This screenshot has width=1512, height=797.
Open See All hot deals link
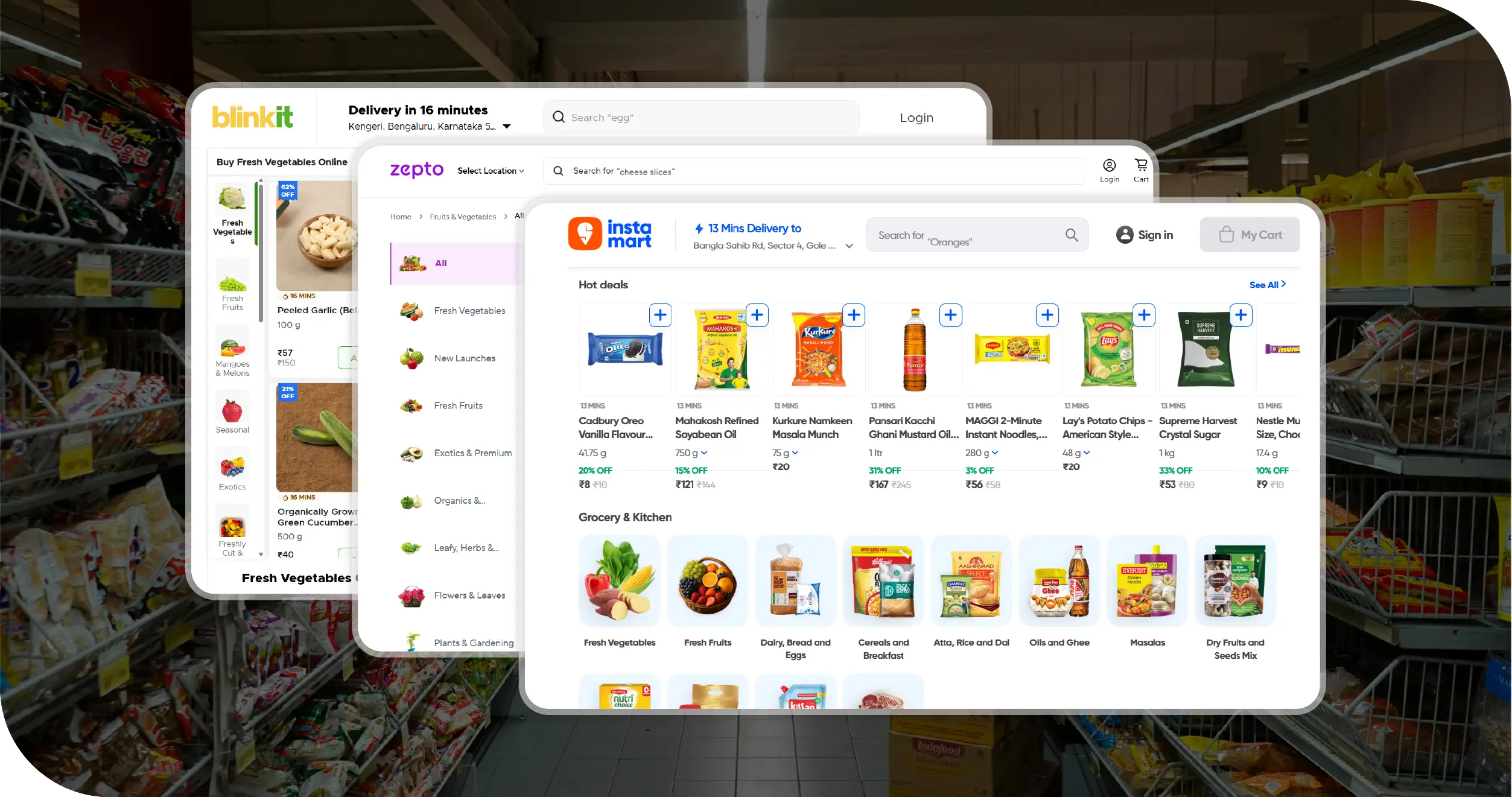(x=1268, y=285)
